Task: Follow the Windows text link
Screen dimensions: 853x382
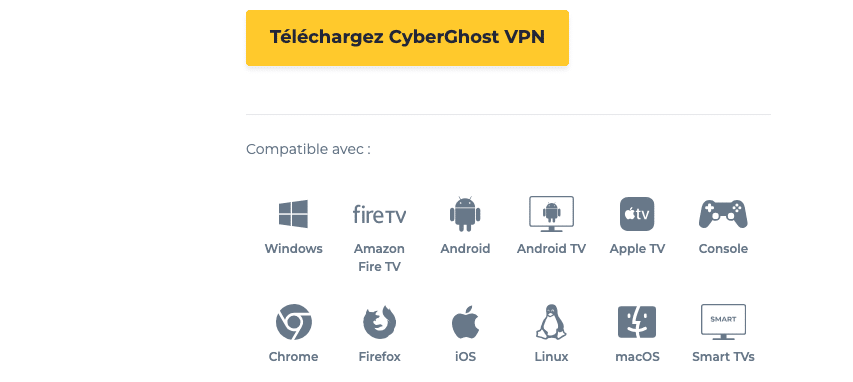Action: tap(293, 249)
